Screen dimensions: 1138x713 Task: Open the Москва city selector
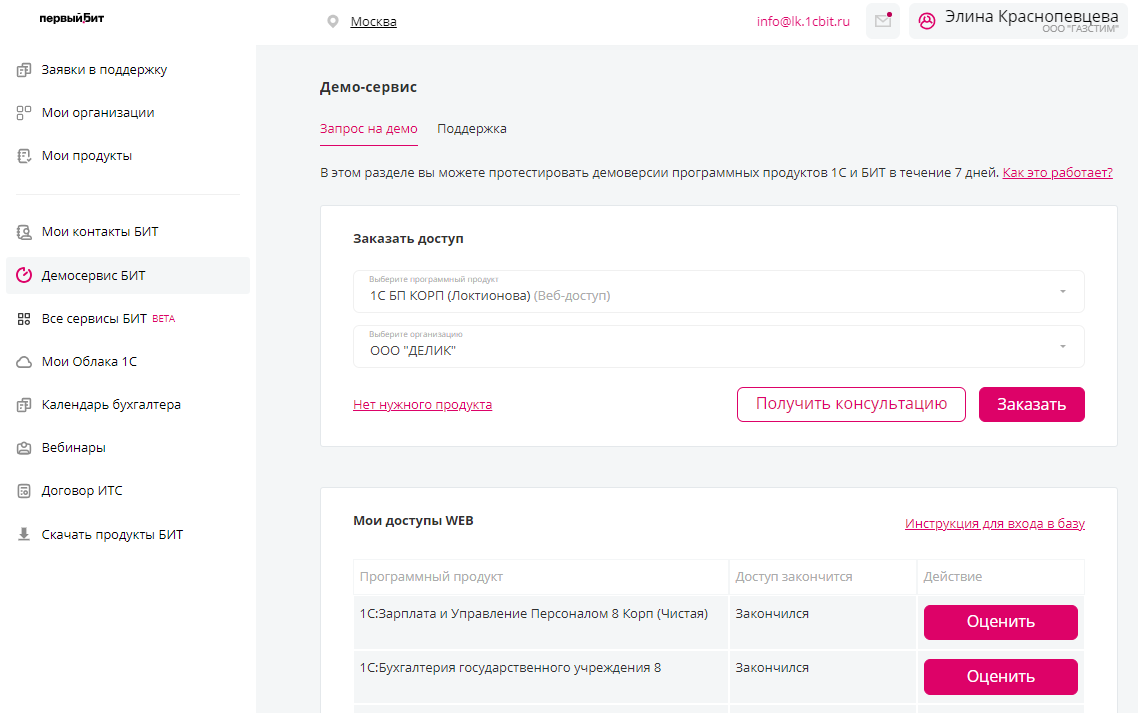pos(373,22)
